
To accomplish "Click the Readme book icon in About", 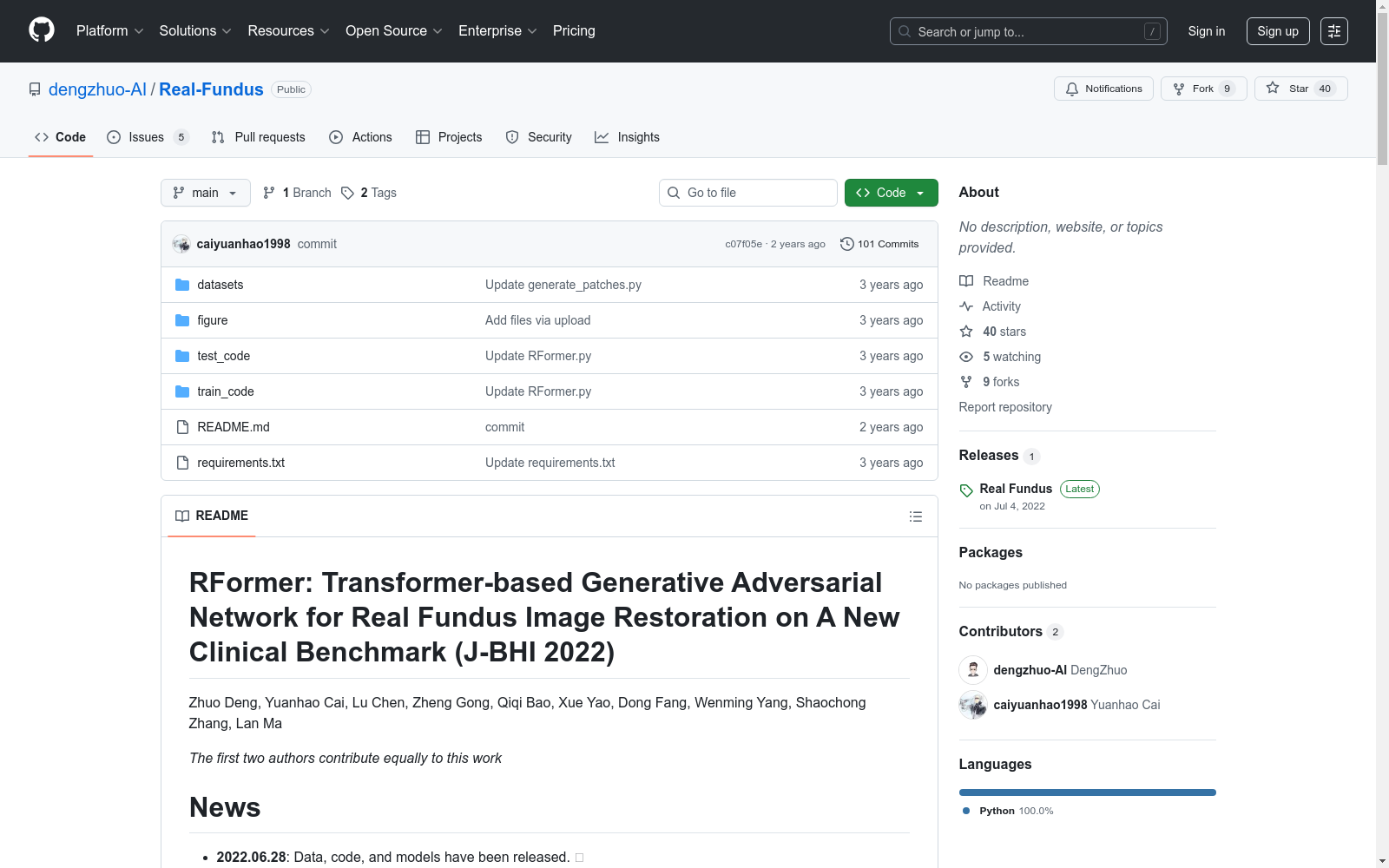I will (x=966, y=281).
